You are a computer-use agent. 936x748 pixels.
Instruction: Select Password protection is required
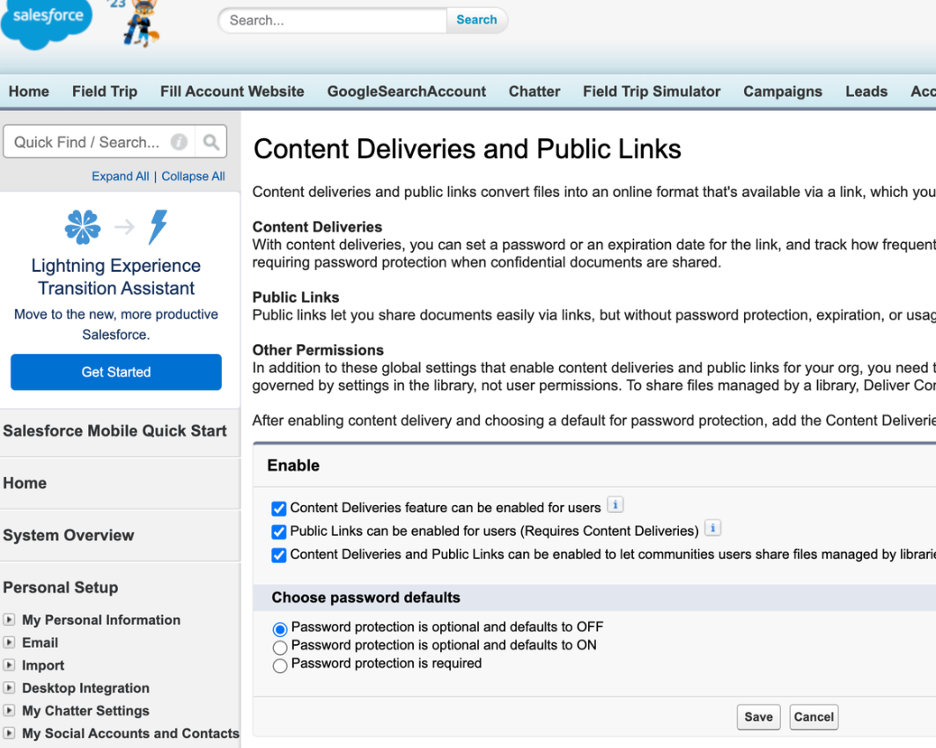280,666
